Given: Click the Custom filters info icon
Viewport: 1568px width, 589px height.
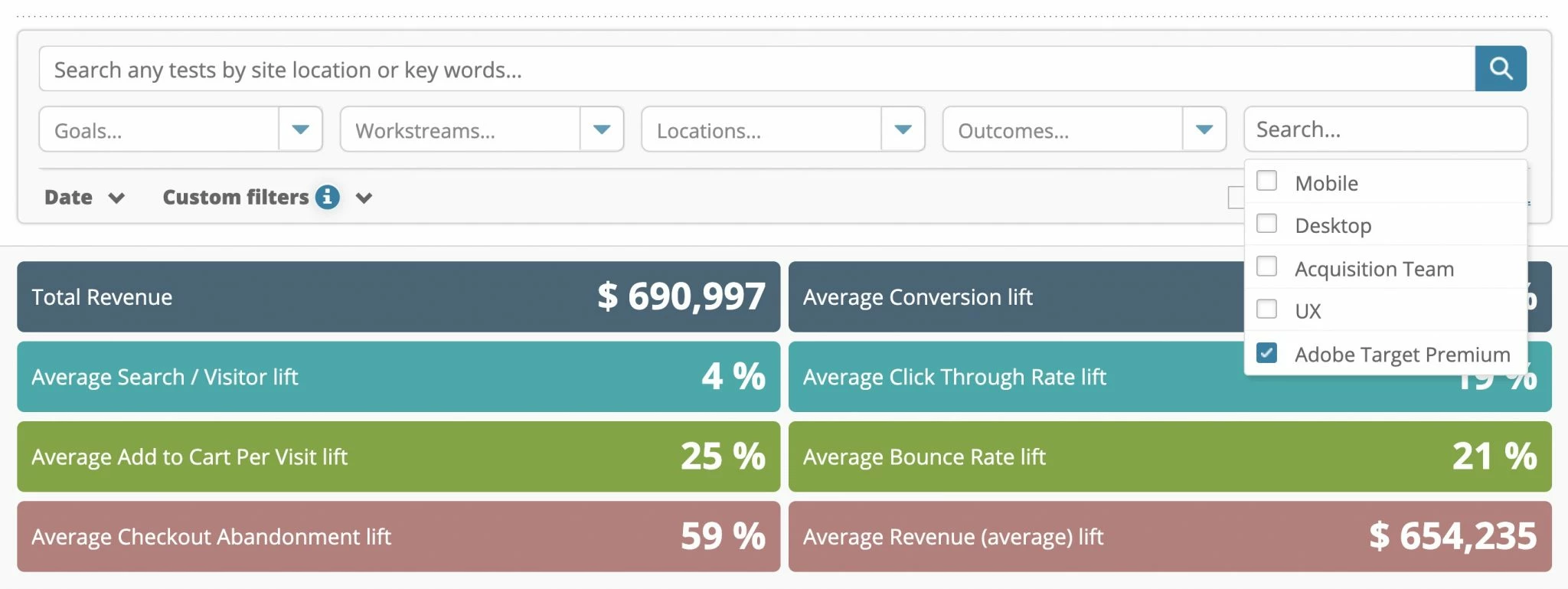Looking at the screenshot, I should coord(328,197).
